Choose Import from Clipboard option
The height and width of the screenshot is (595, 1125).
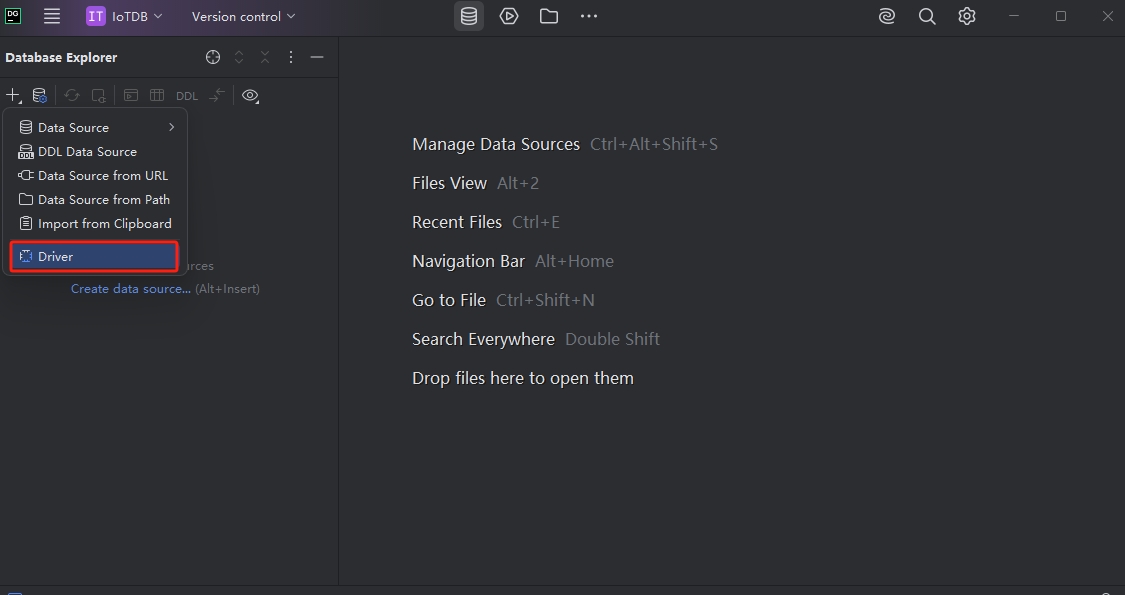click(x=104, y=224)
